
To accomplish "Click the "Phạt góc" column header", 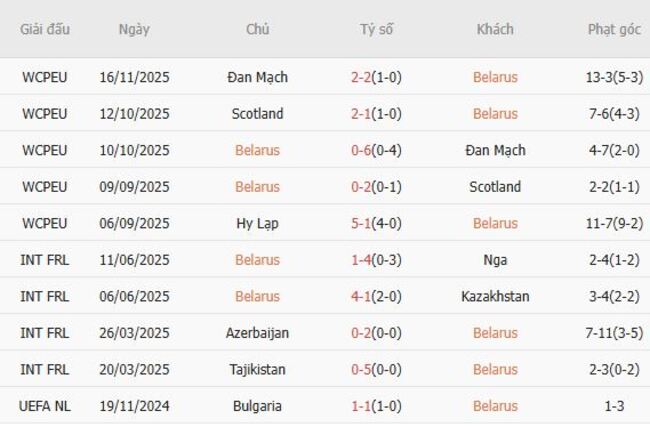I will click(x=614, y=29).
